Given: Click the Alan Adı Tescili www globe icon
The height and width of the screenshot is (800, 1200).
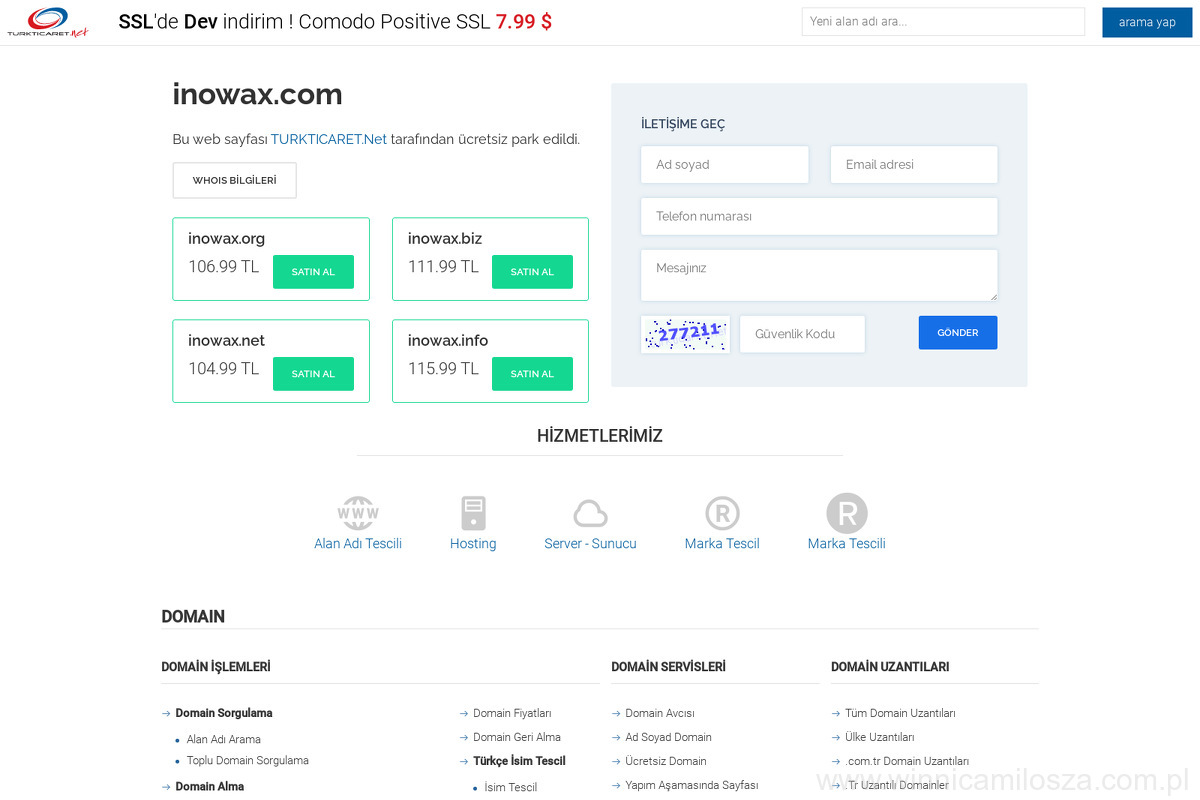Looking at the screenshot, I should (358, 513).
